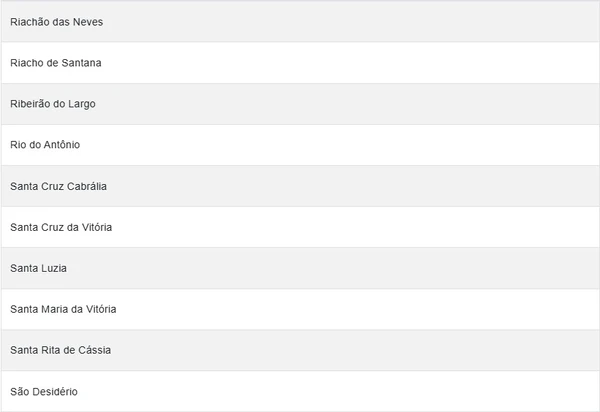Click the word "Cabrália" in the list
The image size is (600, 412).
point(87,186)
